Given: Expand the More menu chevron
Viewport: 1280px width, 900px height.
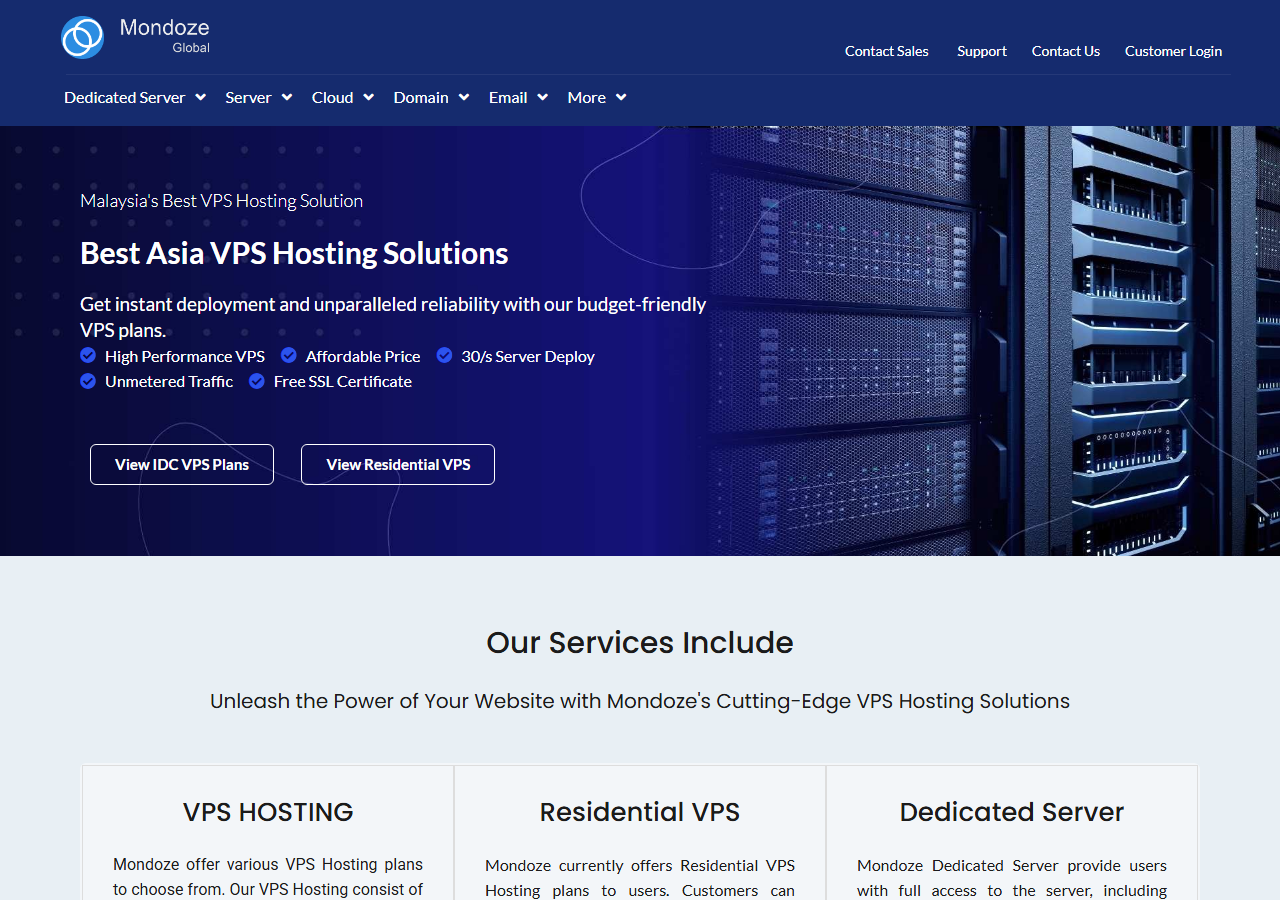Looking at the screenshot, I should [x=621, y=97].
